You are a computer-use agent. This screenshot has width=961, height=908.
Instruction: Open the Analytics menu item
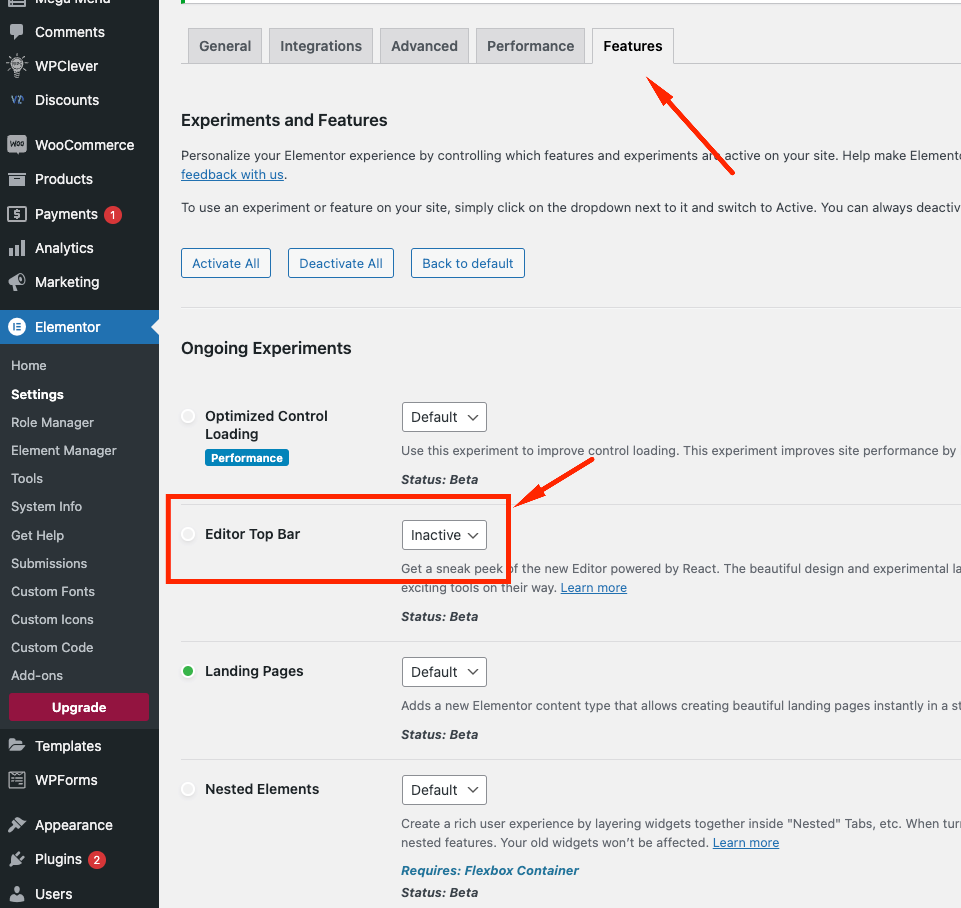(x=80, y=248)
